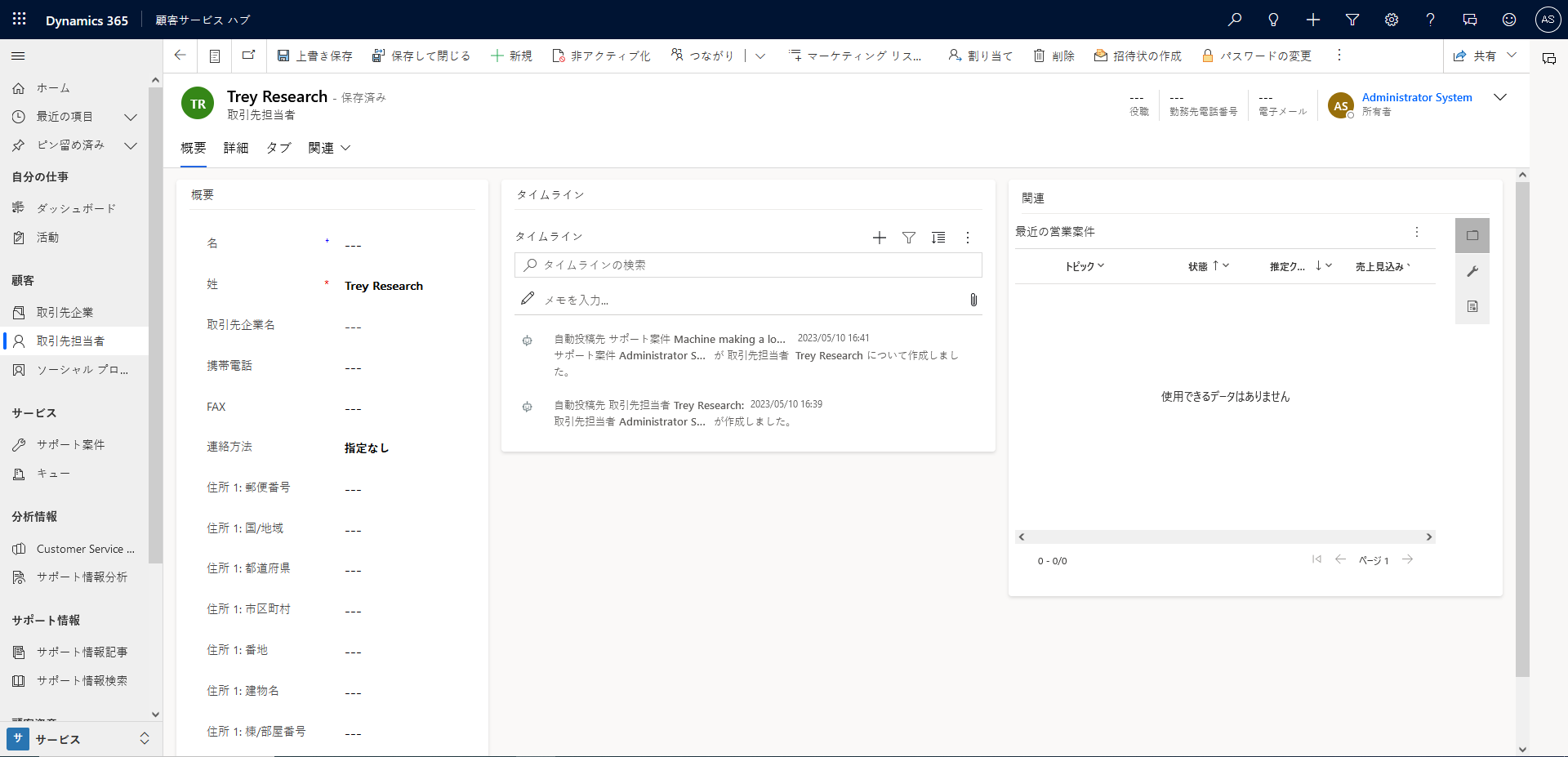Click the 削除 button
Image resolution: width=1568 pixels, height=757 pixels.
pos(1053,56)
